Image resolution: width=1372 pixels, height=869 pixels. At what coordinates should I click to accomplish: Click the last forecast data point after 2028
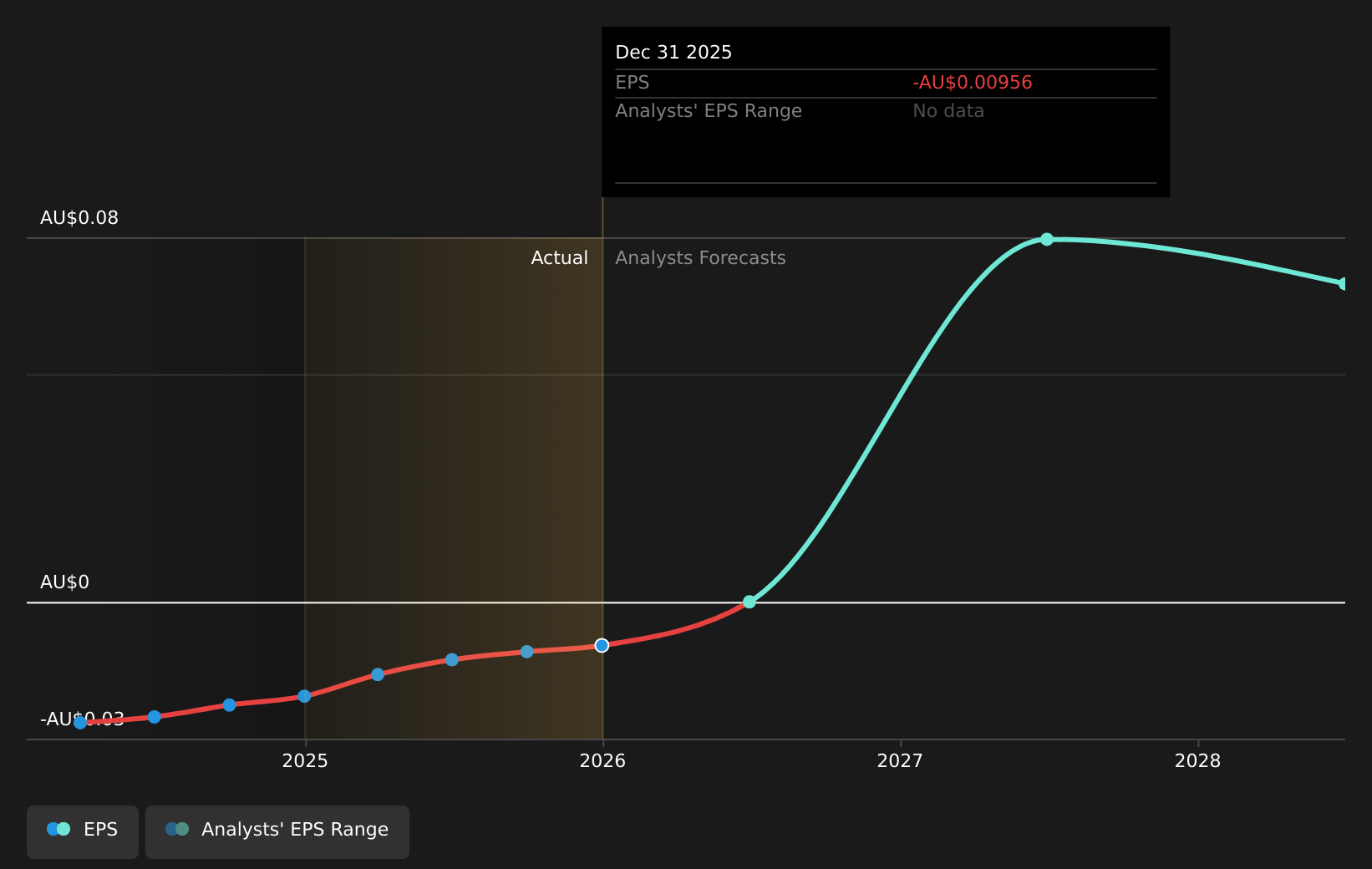[1344, 283]
